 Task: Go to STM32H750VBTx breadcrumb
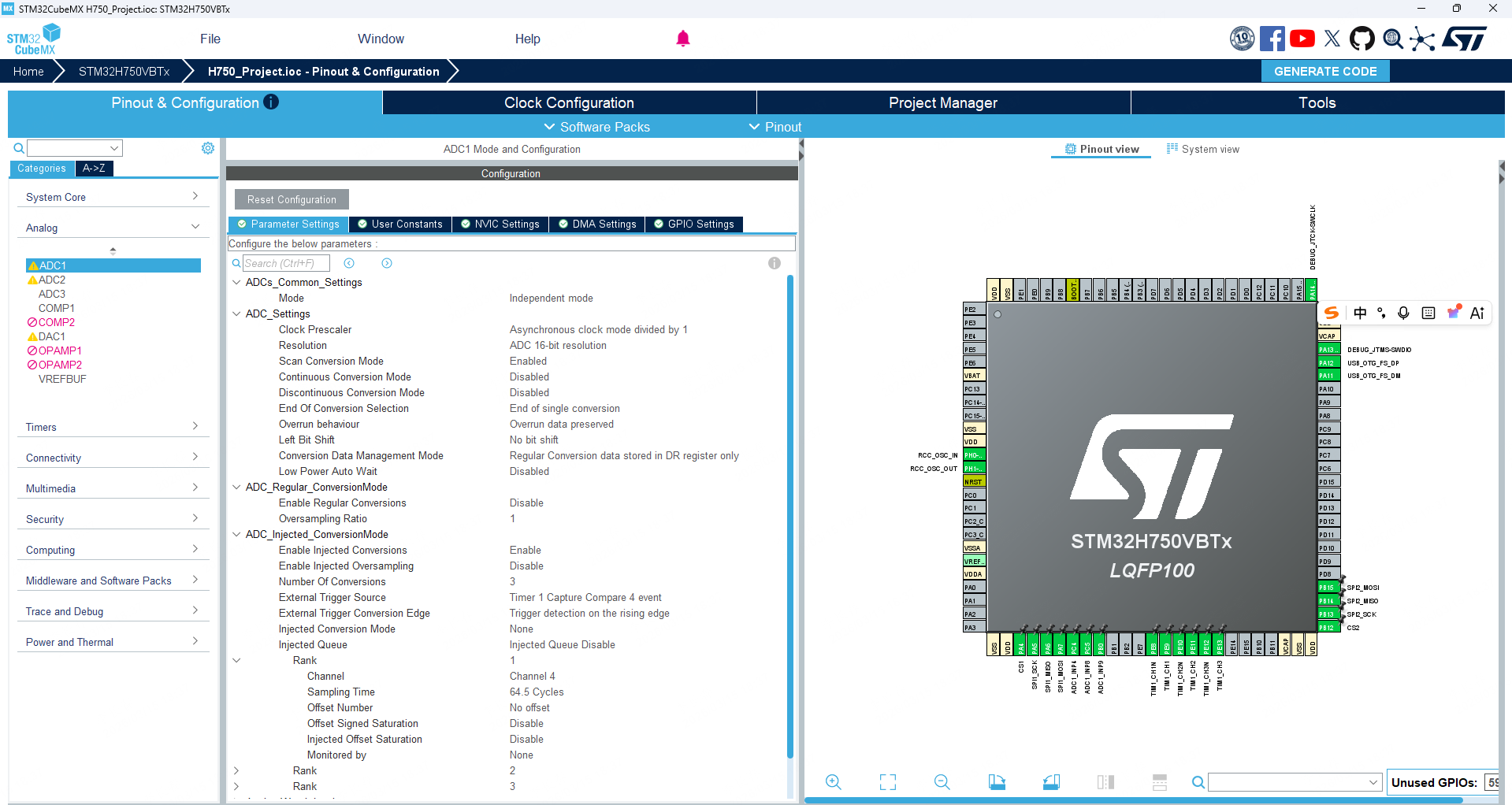tap(124, 71)
